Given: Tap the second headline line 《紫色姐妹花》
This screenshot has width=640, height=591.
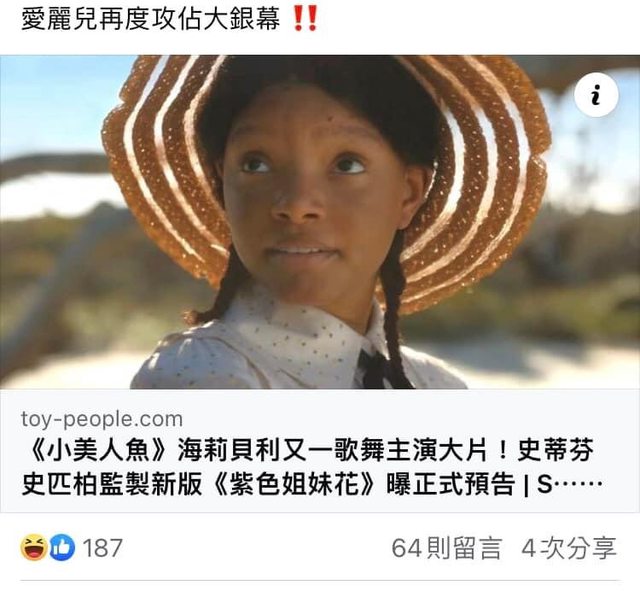Looking at the screenshot, I should click(293, 484).
